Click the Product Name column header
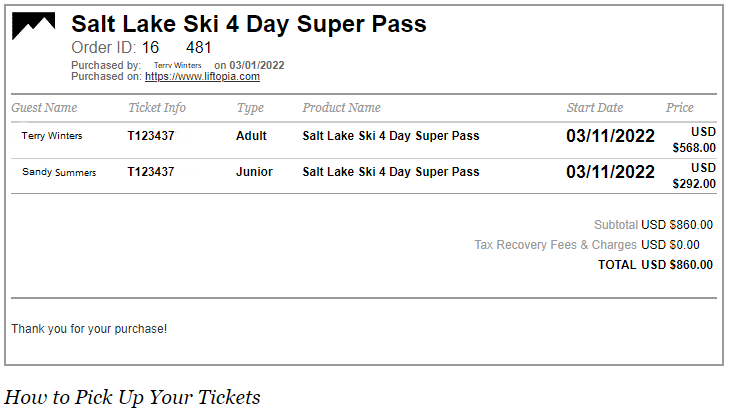This screenshot has width=729, height=417. tap(341, 108)
